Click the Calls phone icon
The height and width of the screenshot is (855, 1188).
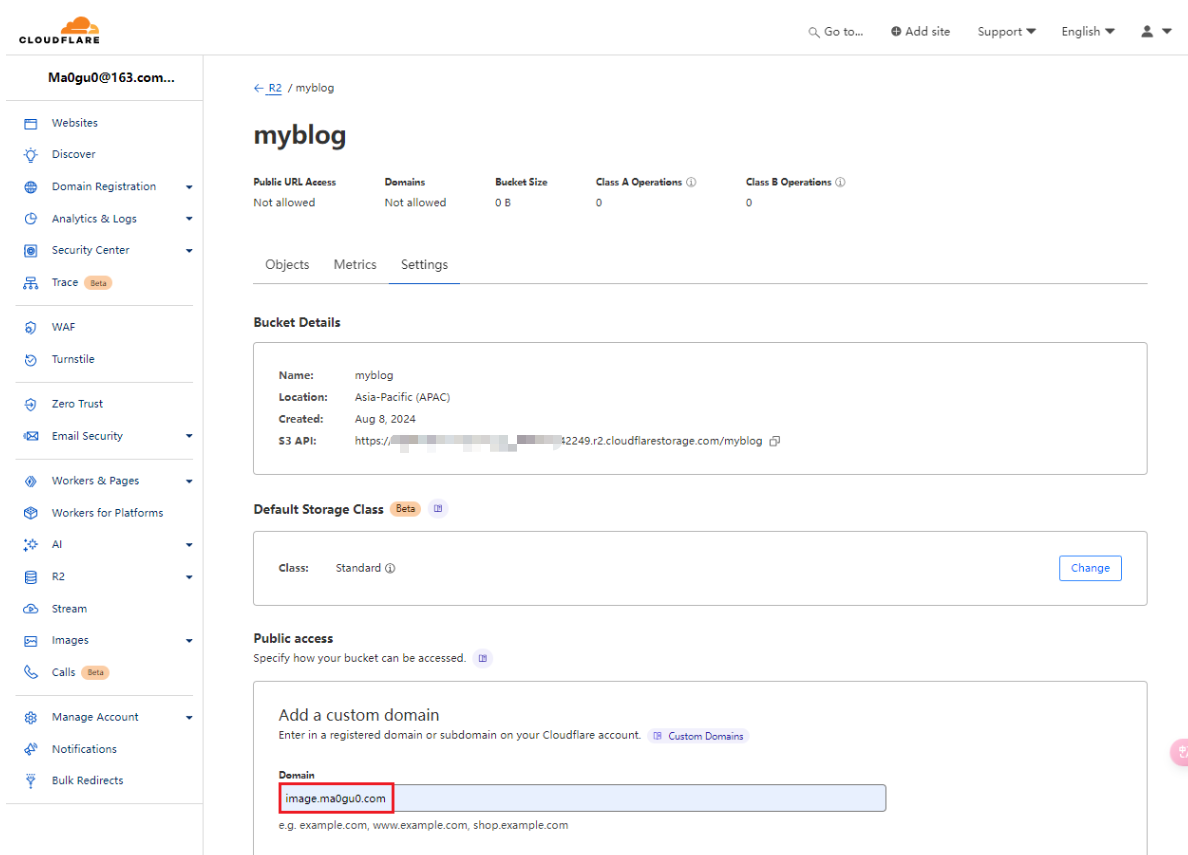tap(30, 672)
